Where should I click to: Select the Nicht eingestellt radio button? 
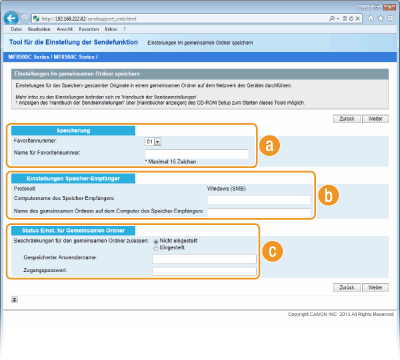(156, 241)
